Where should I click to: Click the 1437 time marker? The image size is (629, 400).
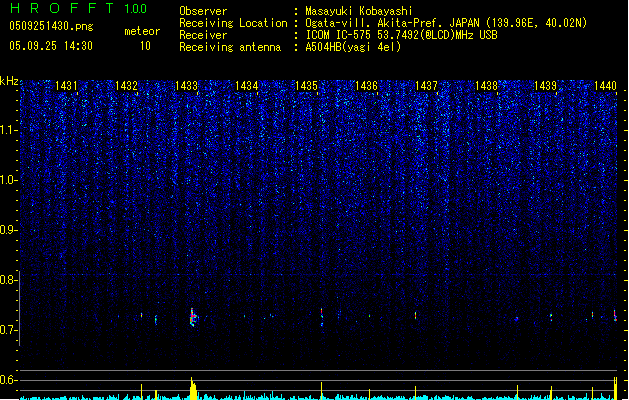pos(426,86)
